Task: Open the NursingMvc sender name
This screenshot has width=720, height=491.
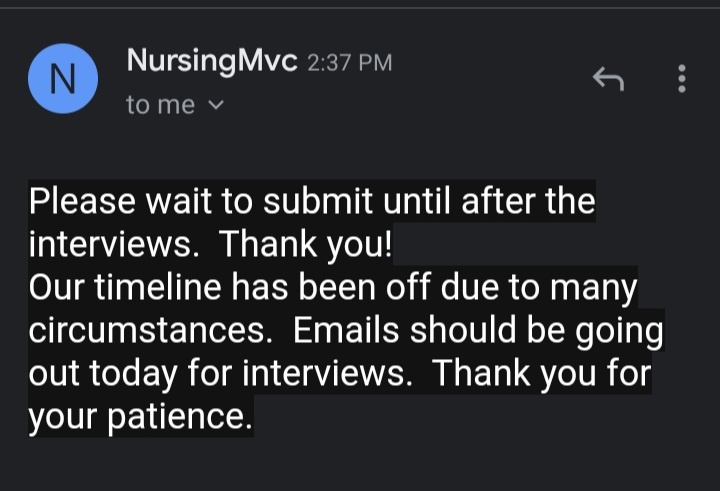Action: pos(212,61)
